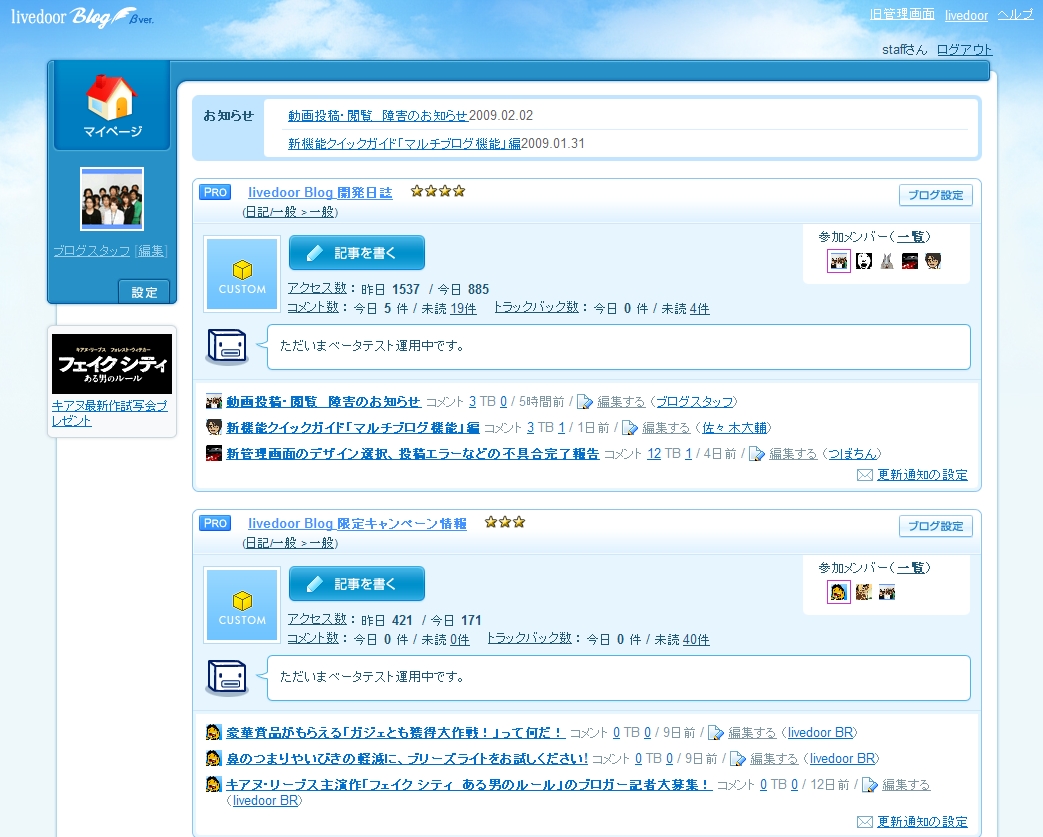This screenshot has height=837, width=1043.
Task: Click the envelope icon in 限定キャンペーン section
Action: (x=865, y=822)
